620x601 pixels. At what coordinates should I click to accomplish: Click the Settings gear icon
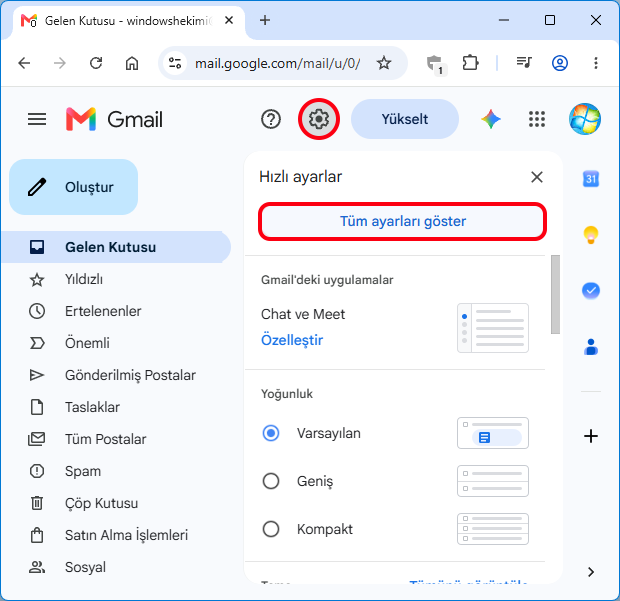[x=319, y=119]
